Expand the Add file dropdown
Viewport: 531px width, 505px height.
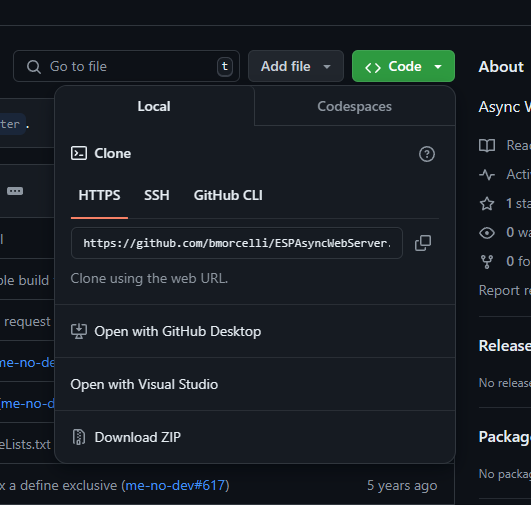(296, 66)
